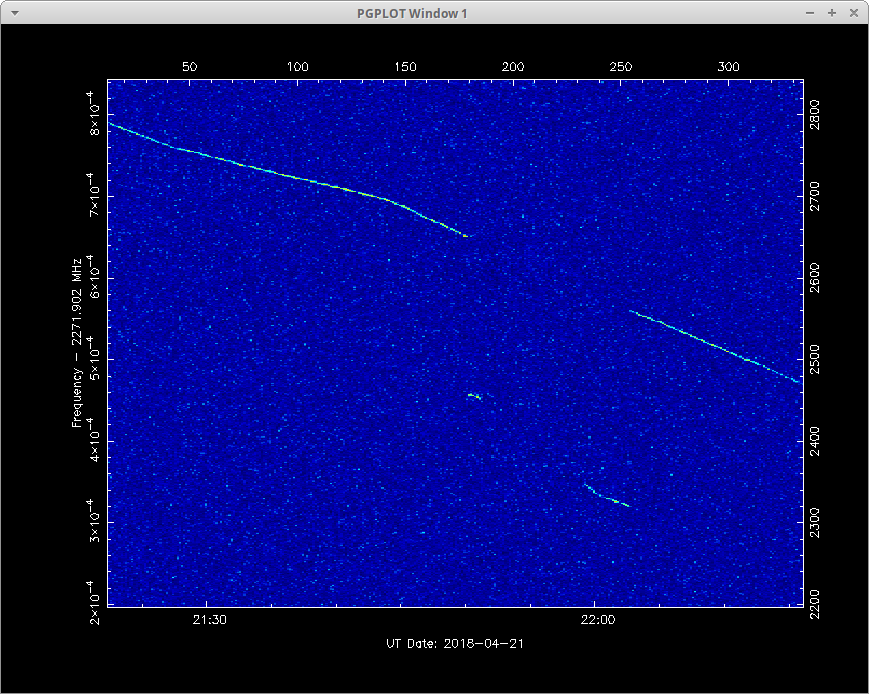Click the short signal segment near 22:00
Viewport: 869px width, 694px height.
click(607, 496)
